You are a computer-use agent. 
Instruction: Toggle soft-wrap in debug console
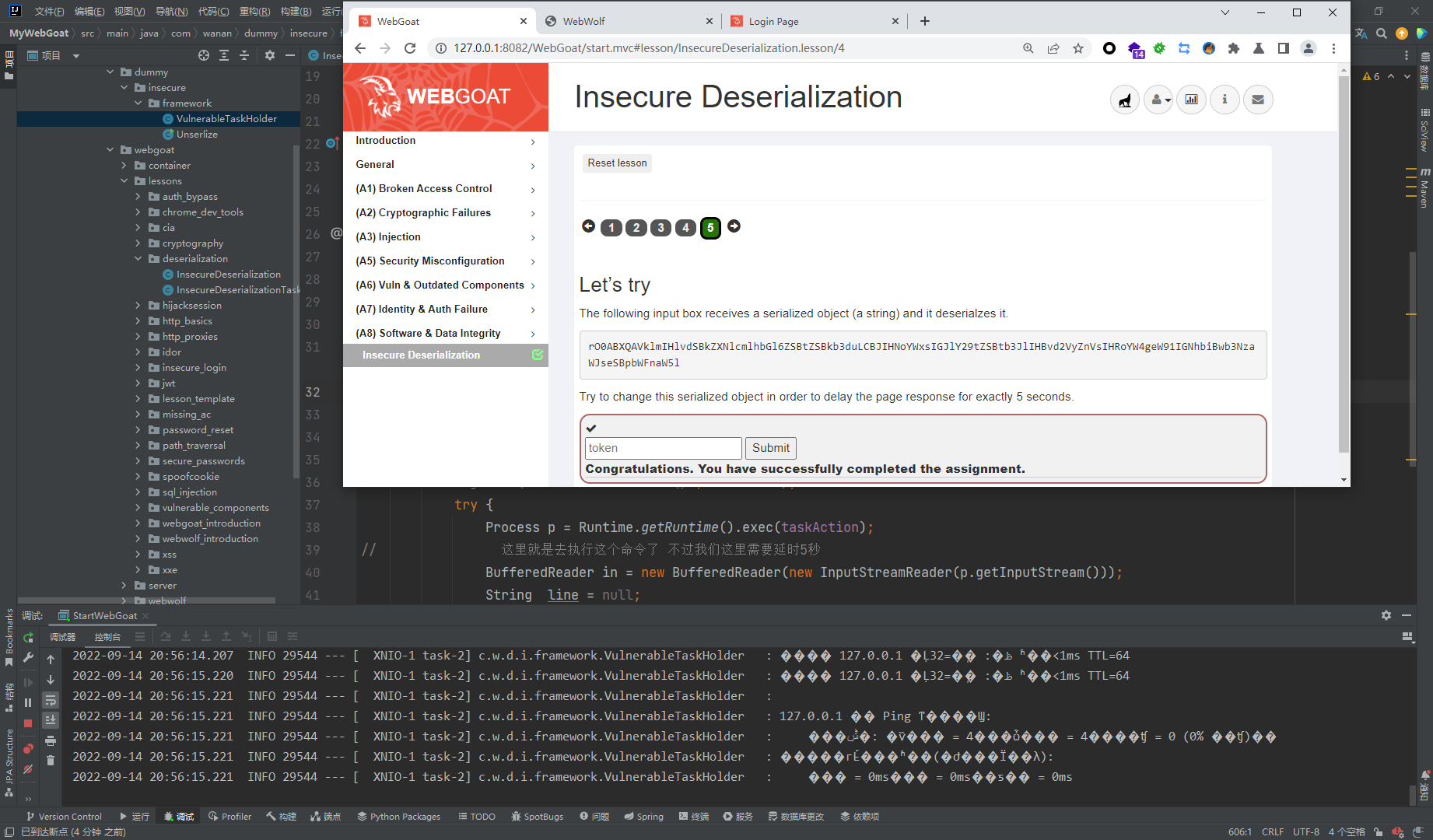tap(51, 700)
